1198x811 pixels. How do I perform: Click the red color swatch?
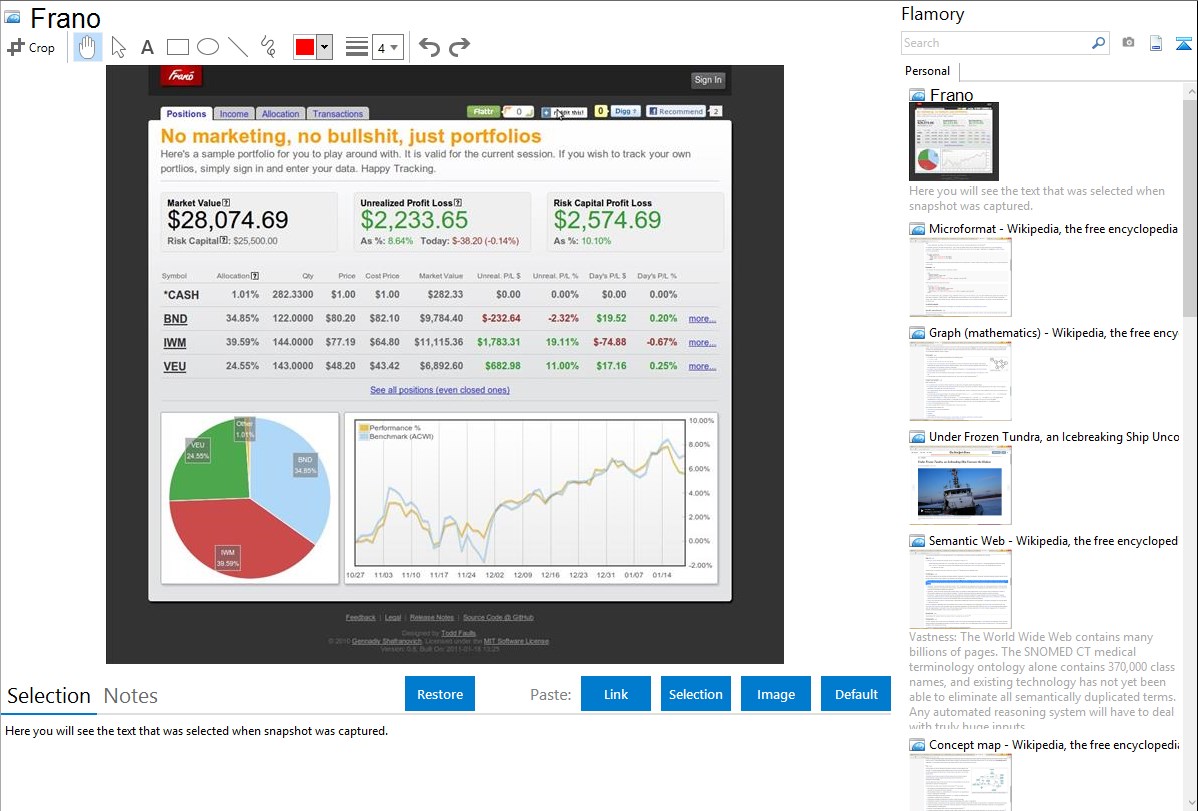tap(305, 47)
